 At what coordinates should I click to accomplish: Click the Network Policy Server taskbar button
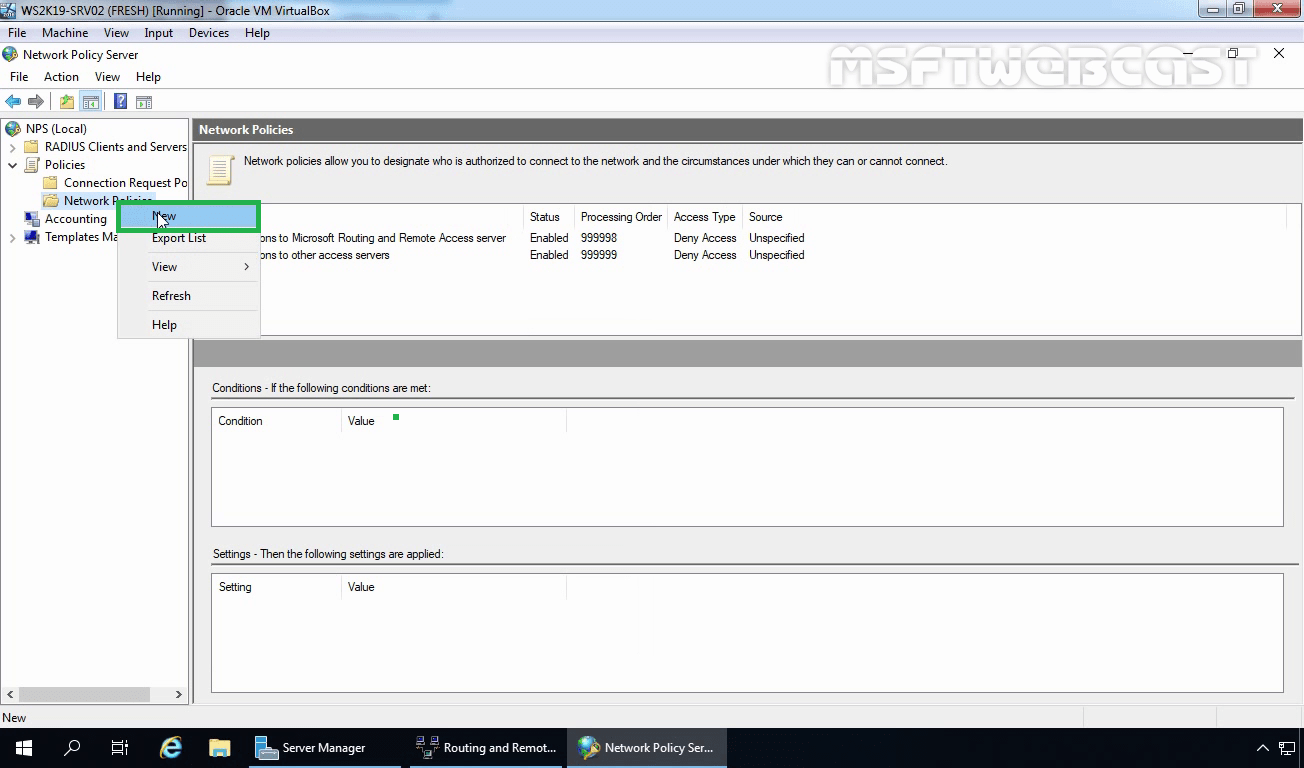[x=648, y=748]
